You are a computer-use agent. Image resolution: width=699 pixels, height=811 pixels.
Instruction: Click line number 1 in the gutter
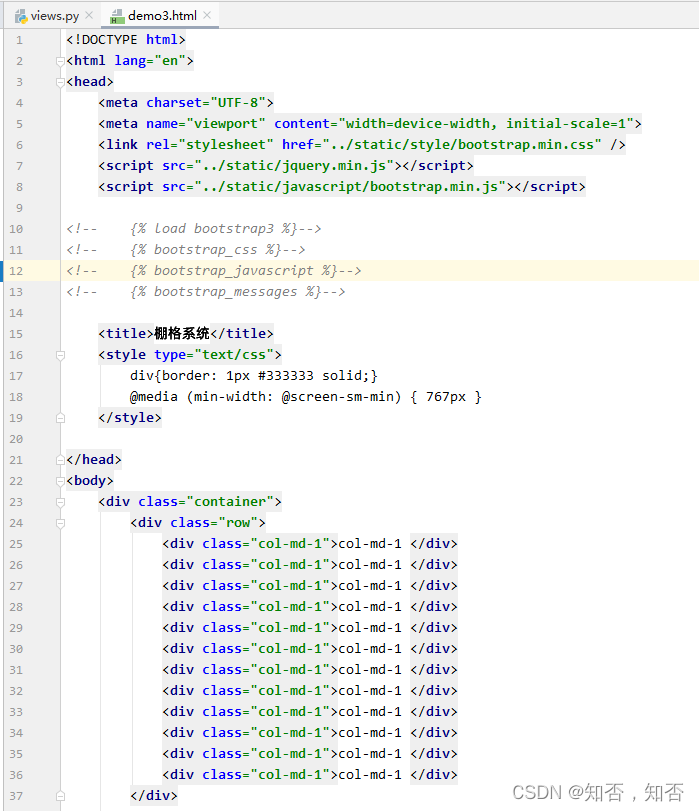19,40
